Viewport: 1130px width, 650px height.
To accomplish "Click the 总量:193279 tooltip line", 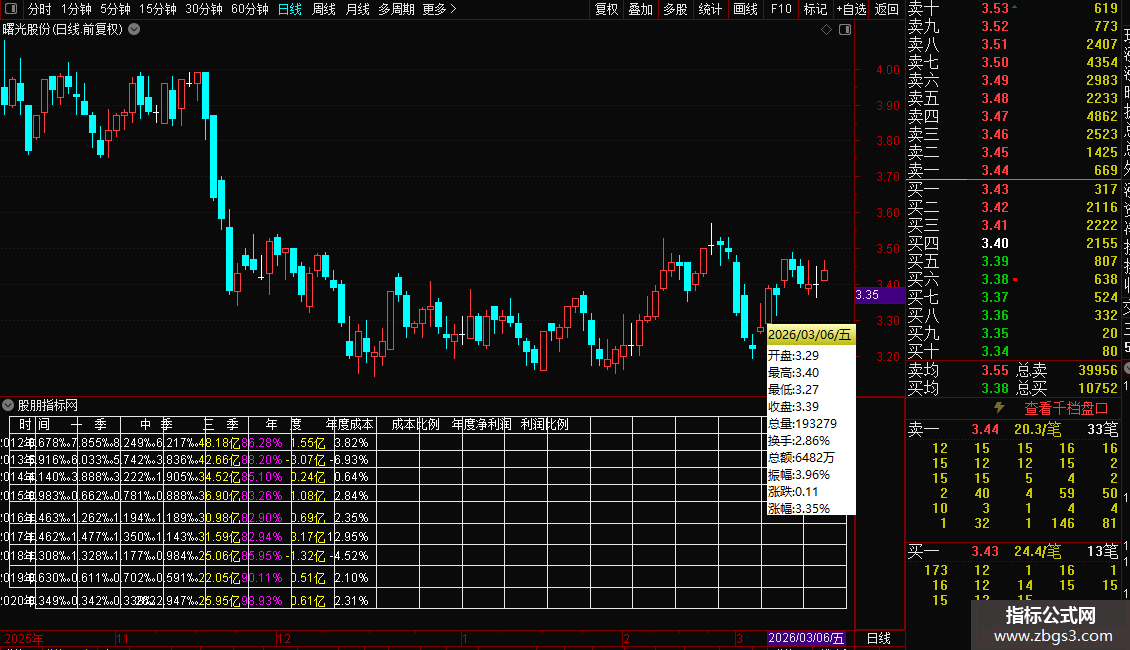I will [802, 424].
